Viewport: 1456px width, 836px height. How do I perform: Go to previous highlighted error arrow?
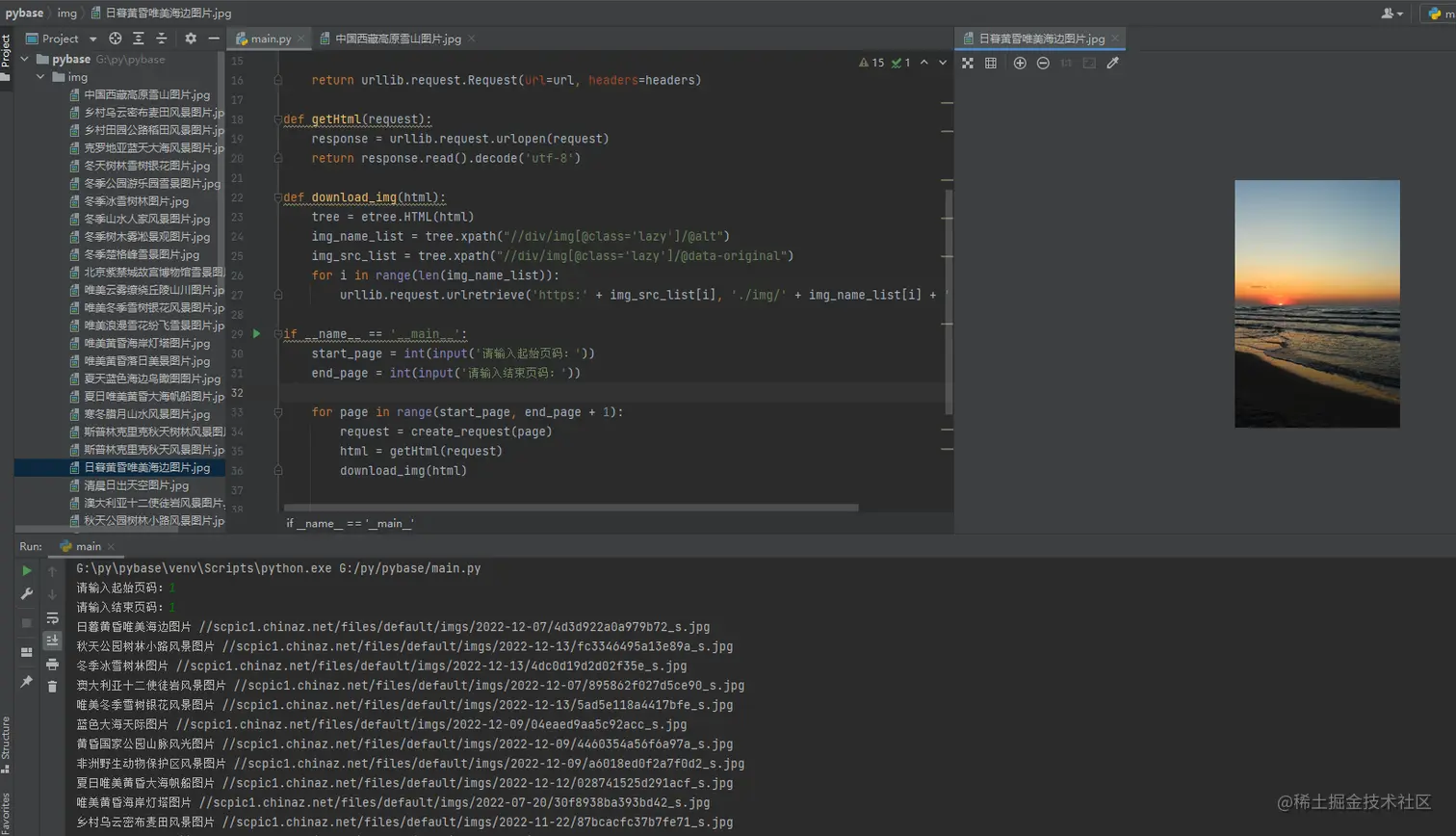(924, 63)
